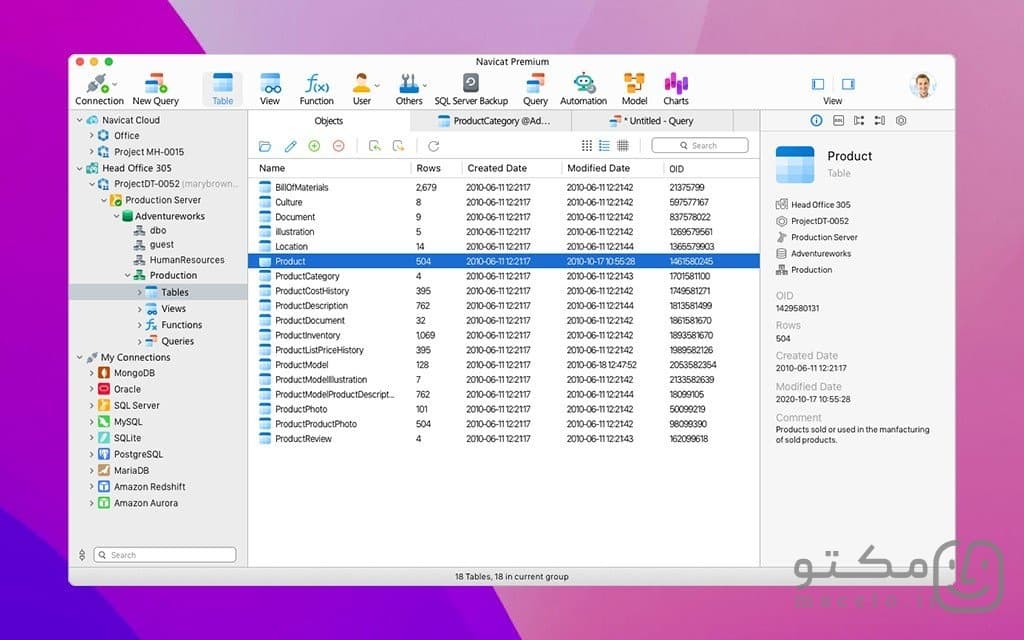Image resolution: width=1024 pixels, height=640 pixels.
Task: Open the Others toolbar item
Action: [x=409, y=89]
